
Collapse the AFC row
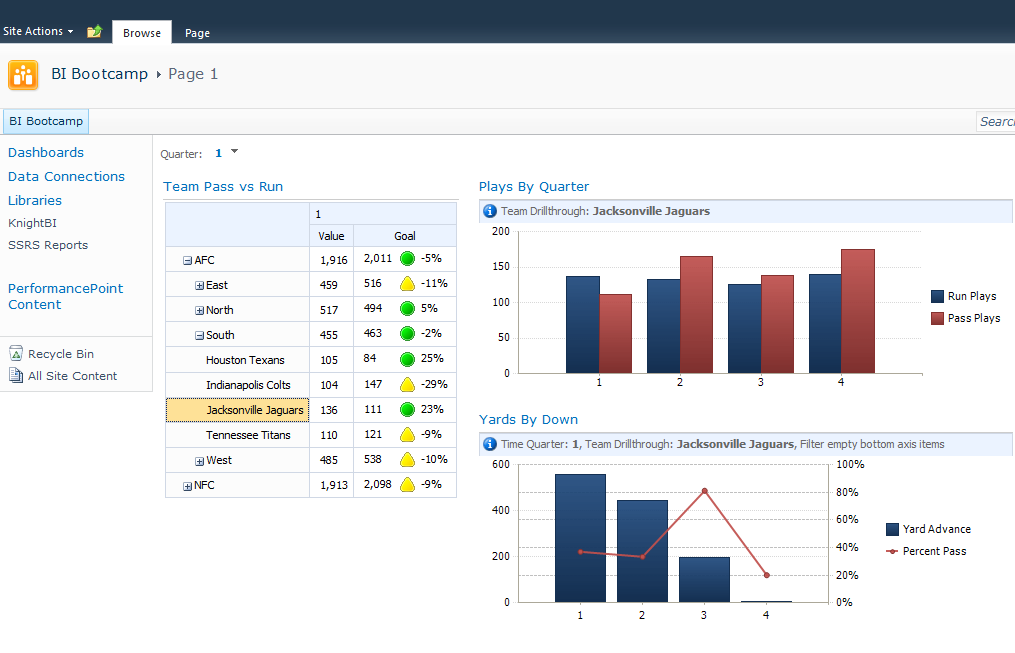coord(187,260)
